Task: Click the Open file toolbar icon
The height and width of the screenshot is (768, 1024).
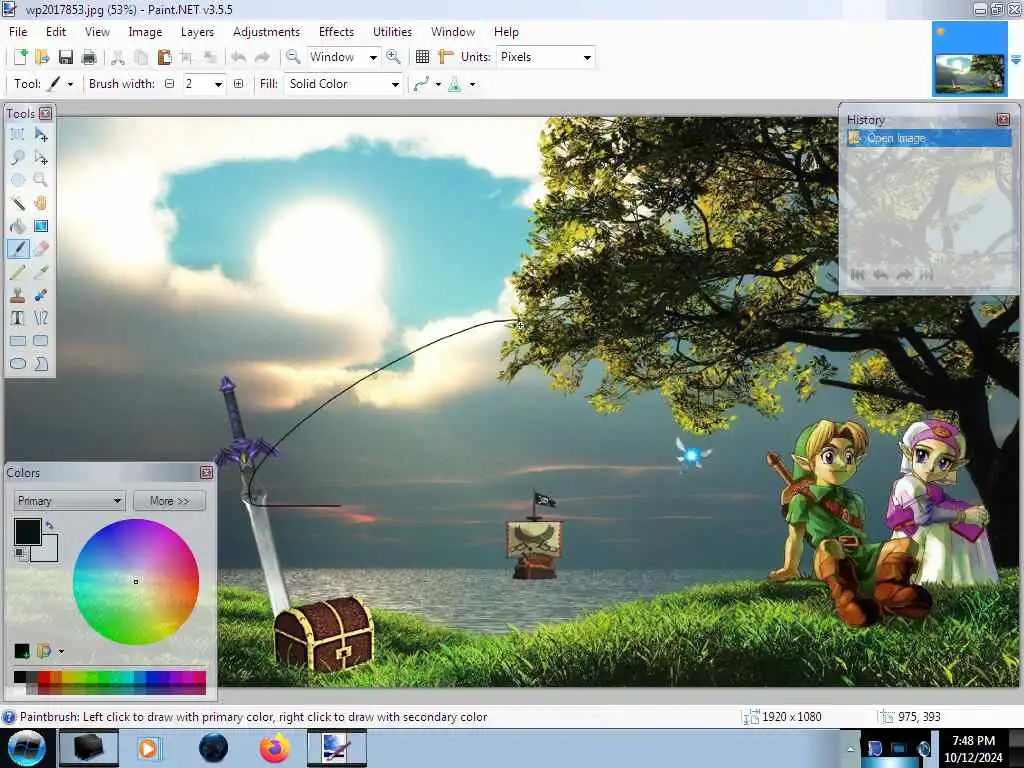Action: point(42,57)
